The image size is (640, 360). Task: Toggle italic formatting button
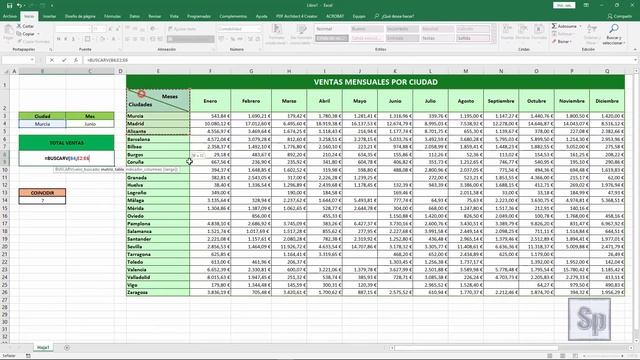coord(66,39)
